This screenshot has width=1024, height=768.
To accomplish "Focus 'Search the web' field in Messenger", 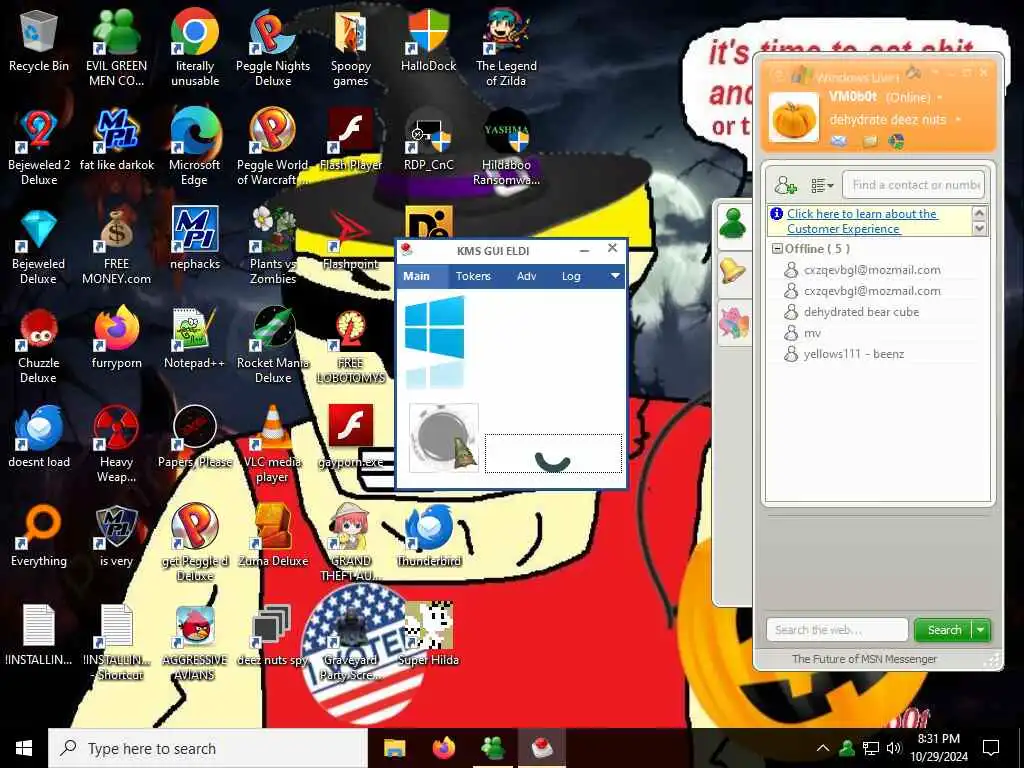I will tap(837, 630).
